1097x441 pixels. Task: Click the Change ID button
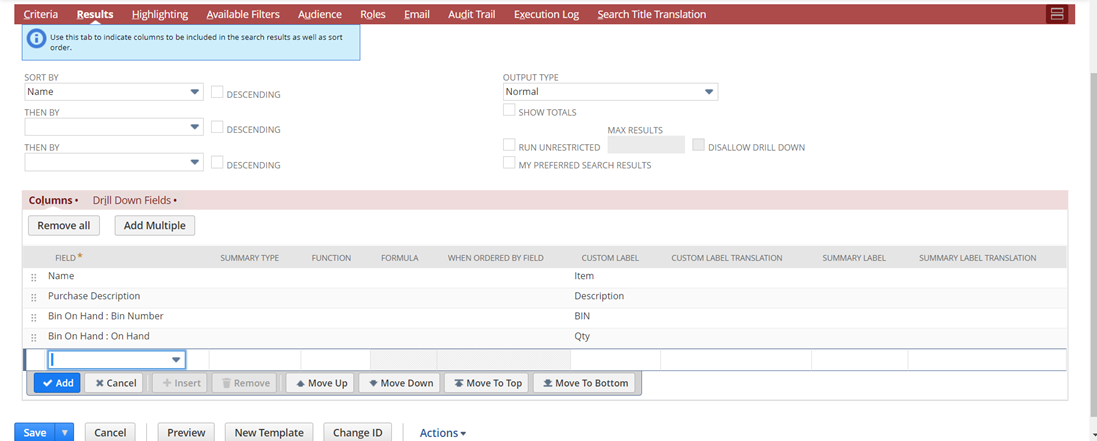[358, 433]
